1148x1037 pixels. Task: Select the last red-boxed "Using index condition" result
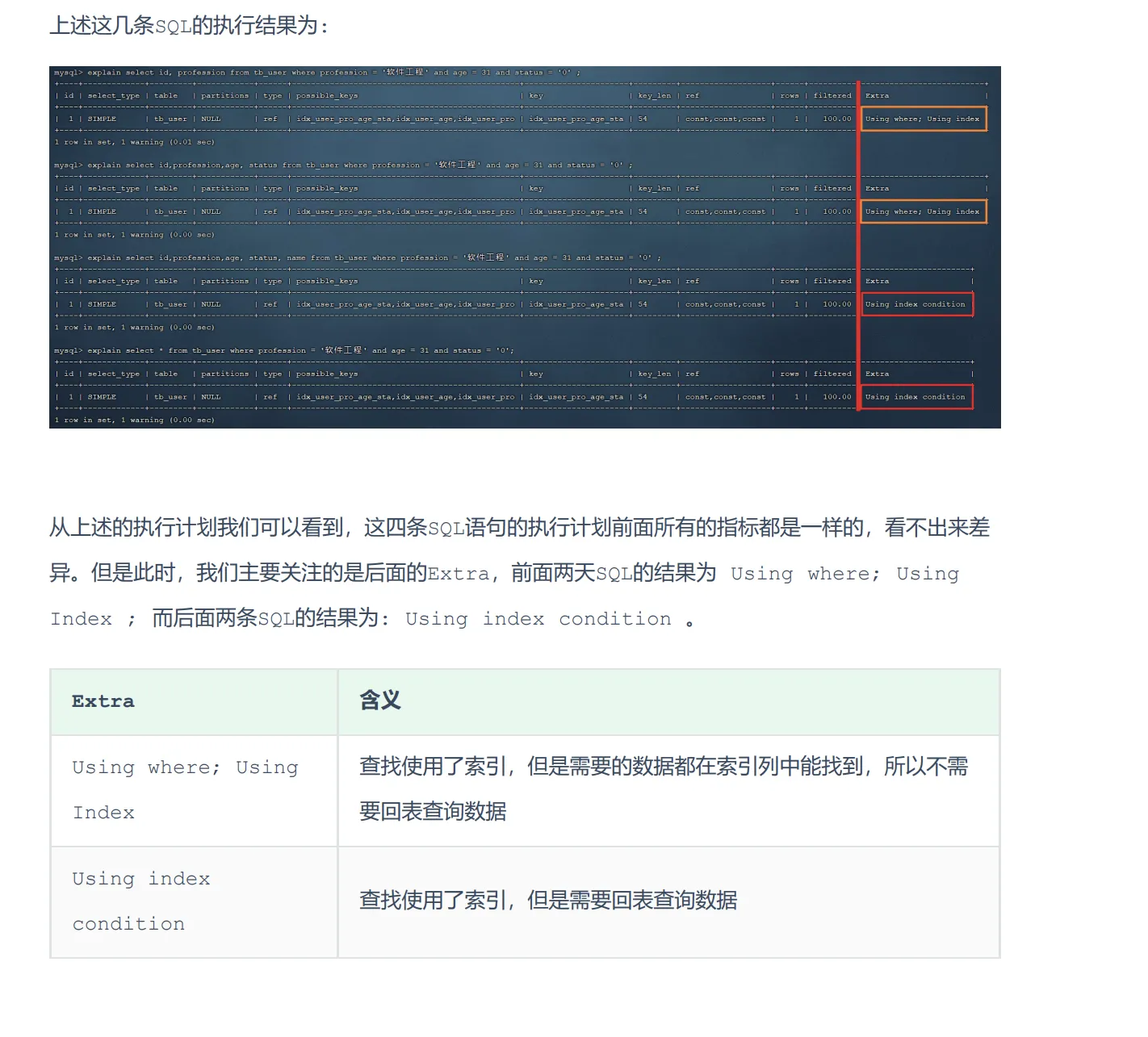(x=915, y=397)
